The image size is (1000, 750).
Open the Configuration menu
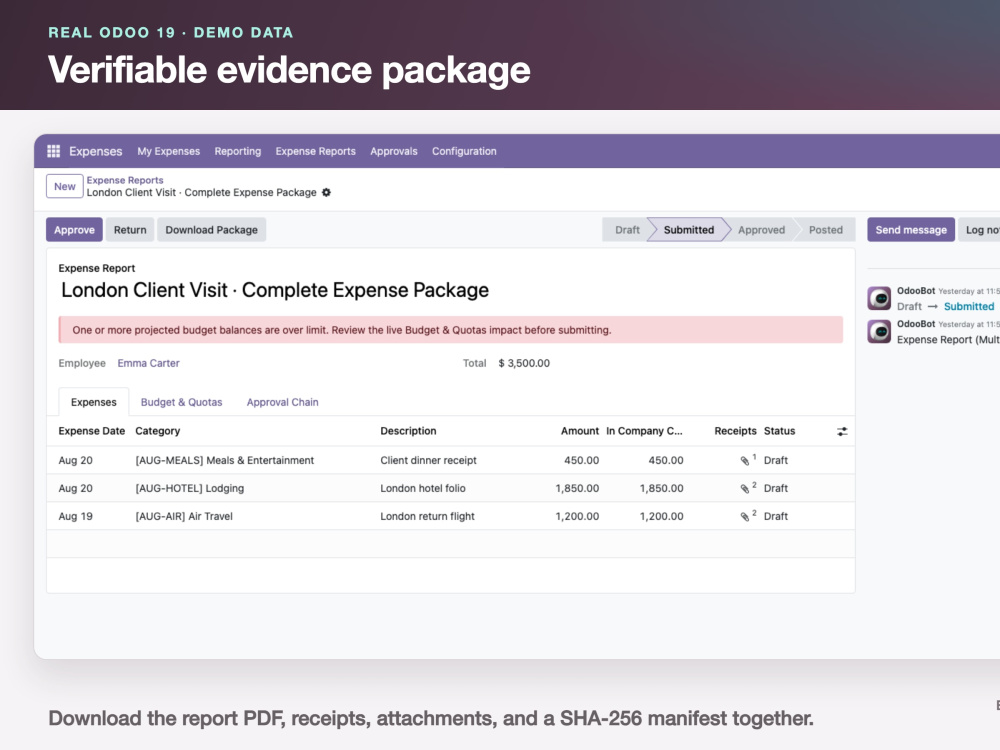coord(464,151)
